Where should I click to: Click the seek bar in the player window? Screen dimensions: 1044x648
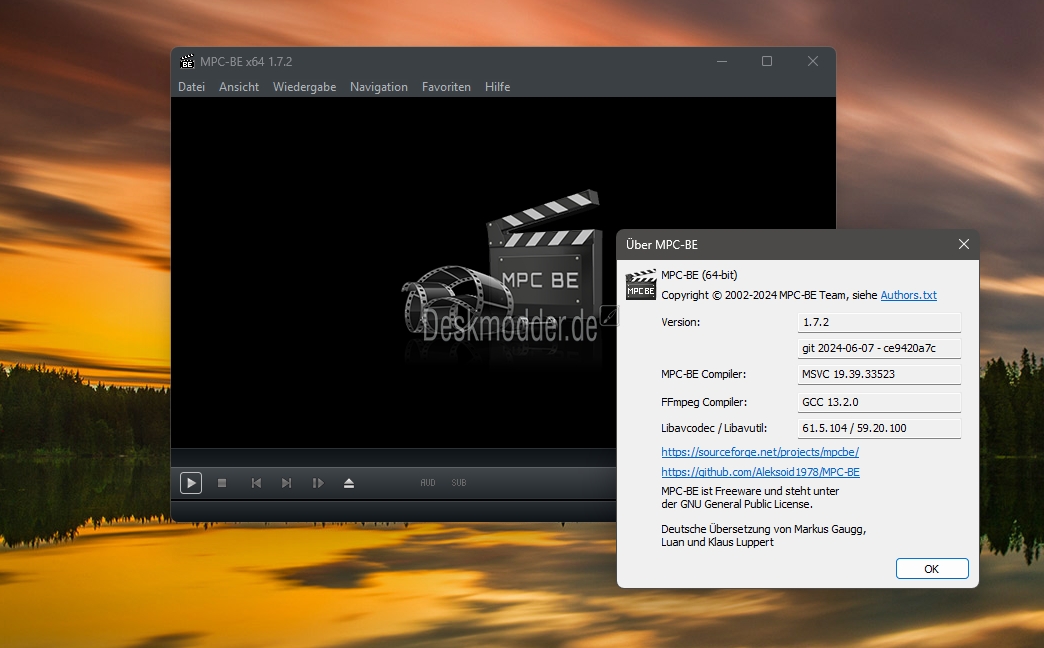(x=393, y=457)
